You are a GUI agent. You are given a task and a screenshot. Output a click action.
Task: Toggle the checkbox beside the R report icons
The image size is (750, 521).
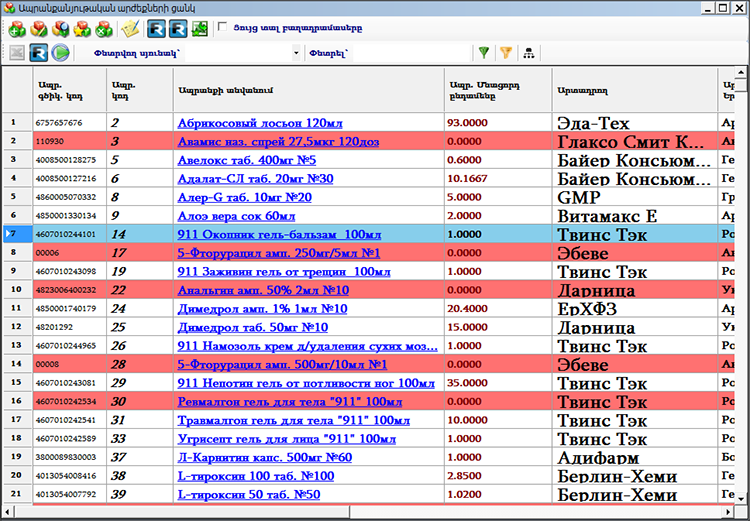222,27
